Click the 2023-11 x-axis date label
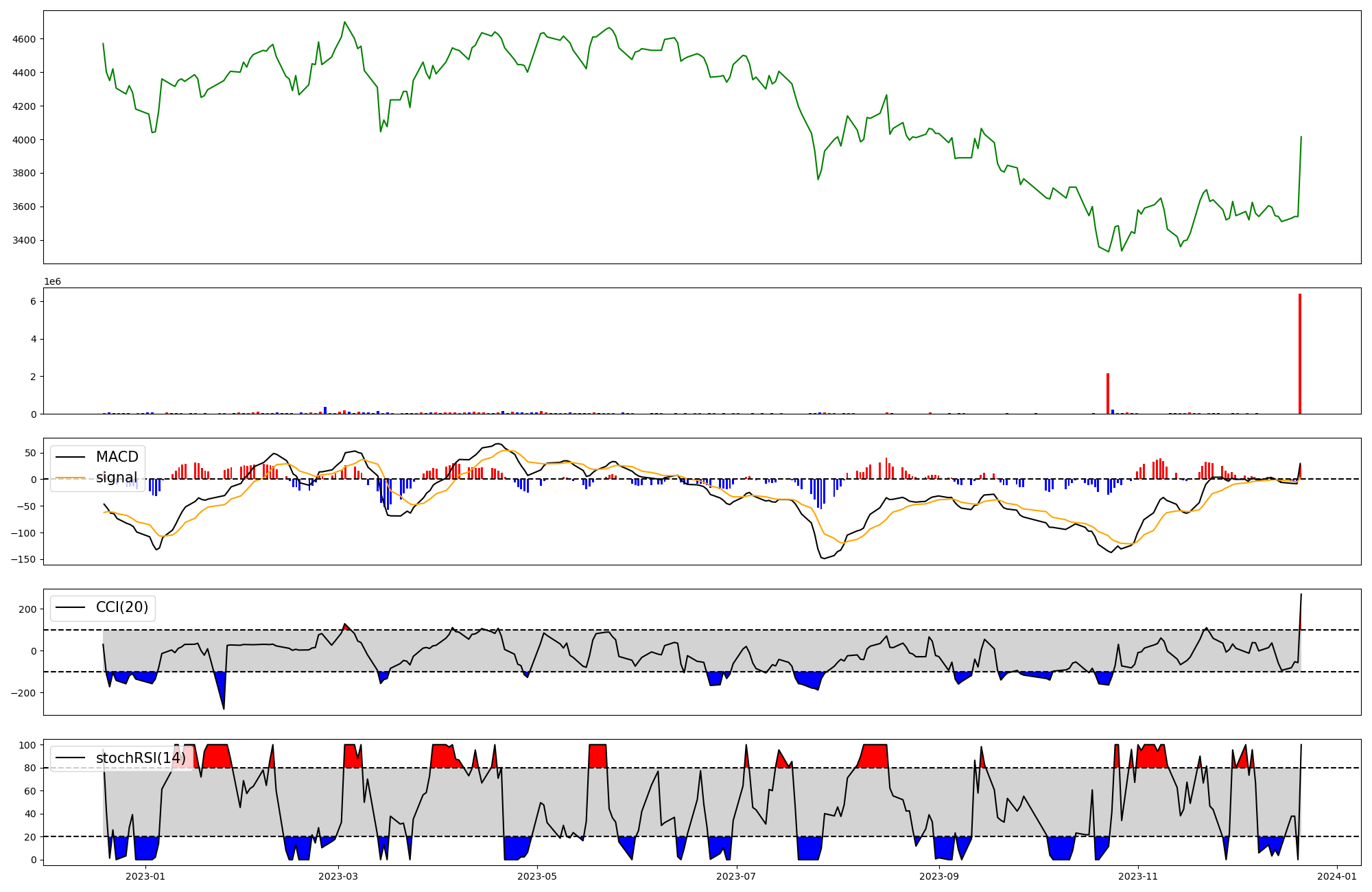The image size is (1372, 892). click(1138, 876)
